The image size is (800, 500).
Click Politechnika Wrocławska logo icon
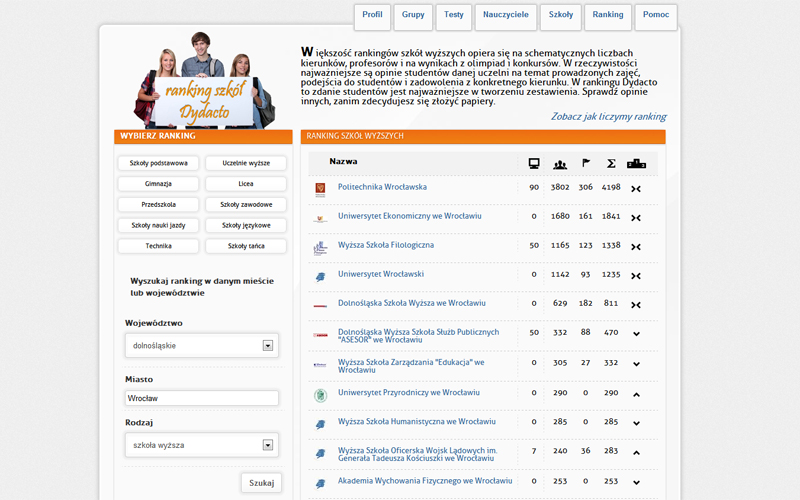point(320,190)
